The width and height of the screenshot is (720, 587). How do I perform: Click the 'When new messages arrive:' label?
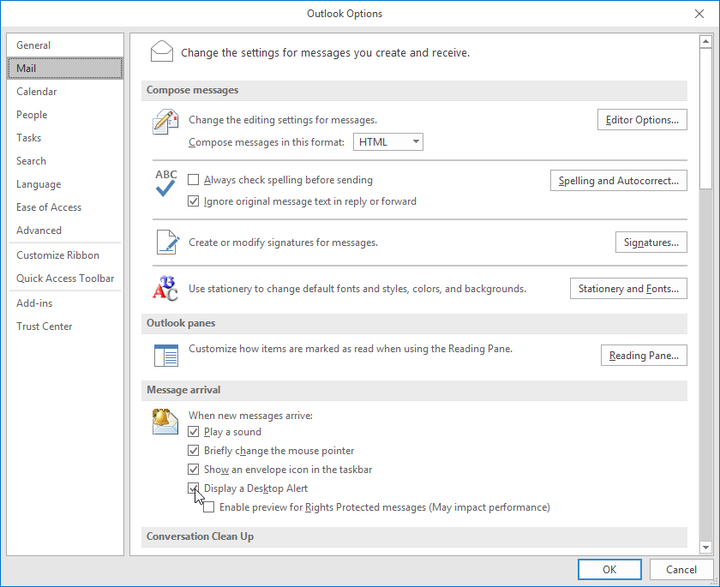point(251,415)
